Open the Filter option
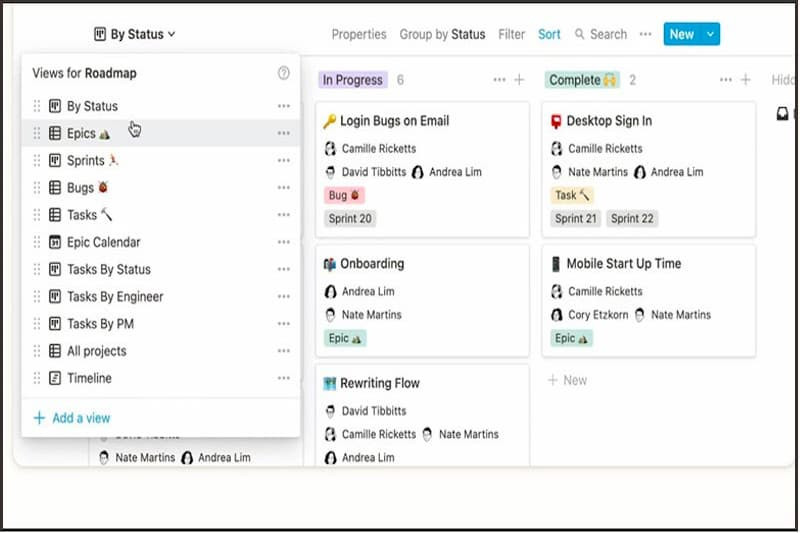The image size is (800, 533). click(x=511, y=34)
